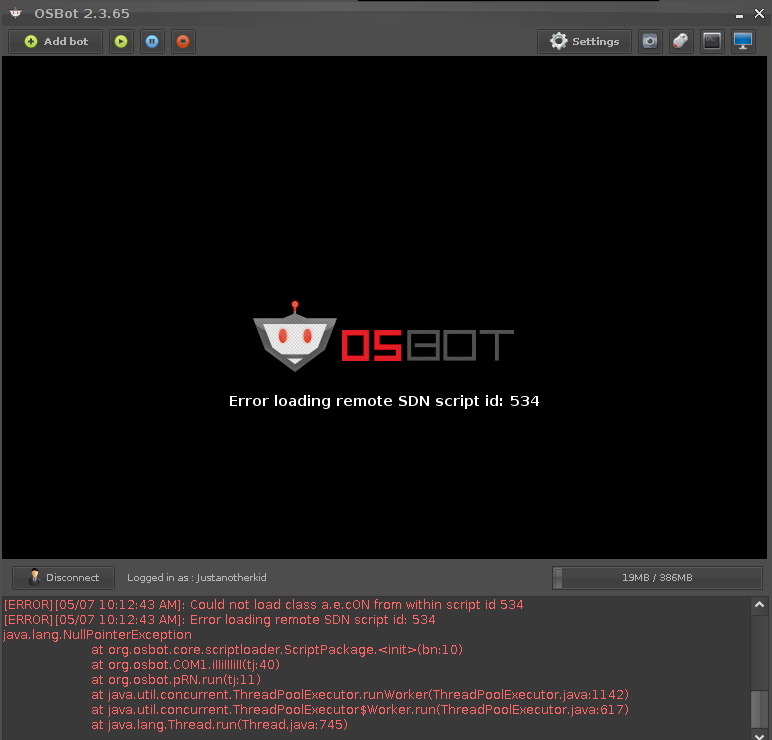The image size is (772, 740).
Task: Click the log scrollbar up arrow
Action: (x=759, y=605)
